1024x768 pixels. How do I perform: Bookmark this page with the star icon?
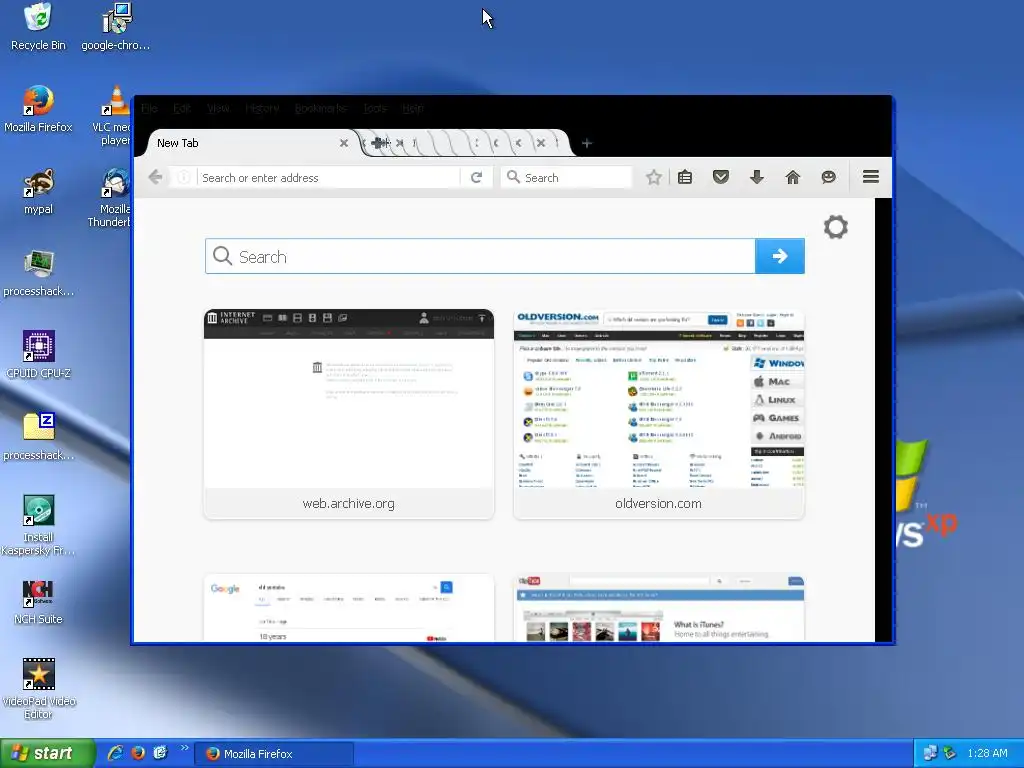coord(653,177)
